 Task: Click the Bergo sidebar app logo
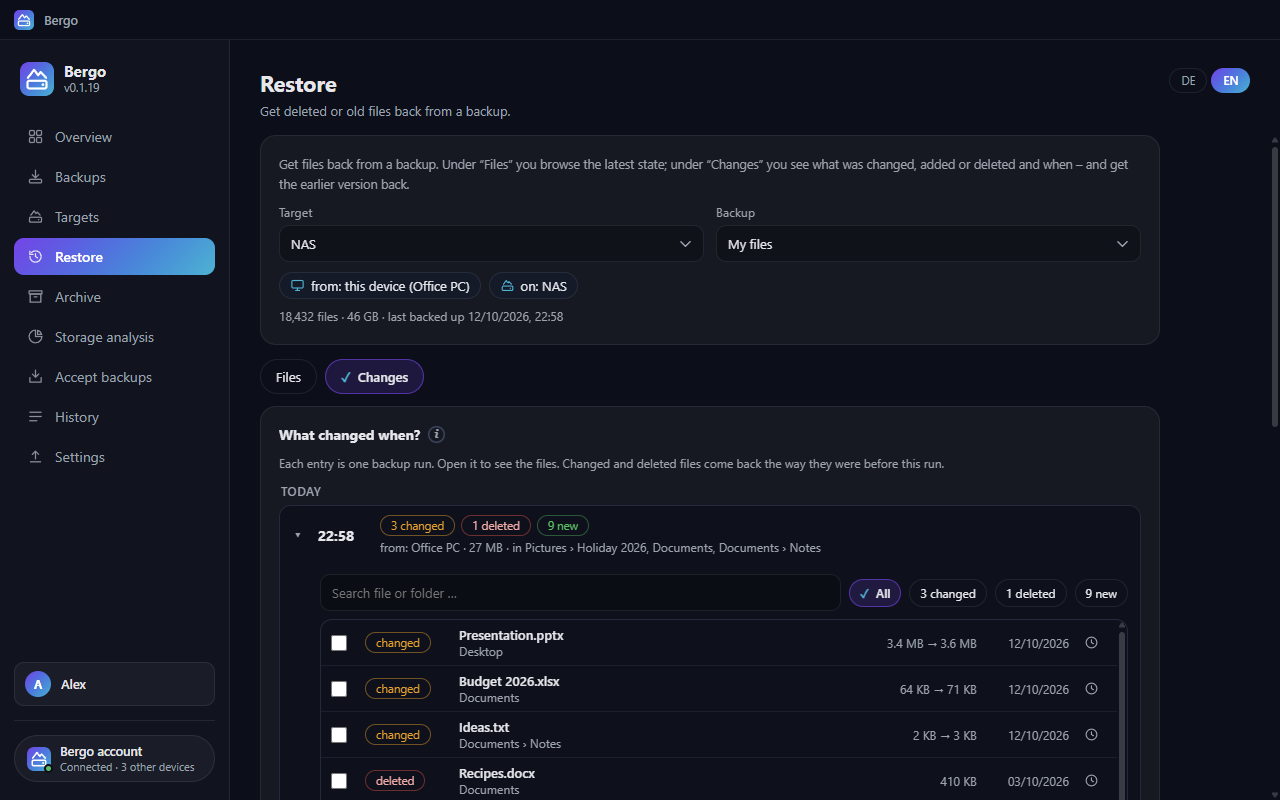pos(37,79)
